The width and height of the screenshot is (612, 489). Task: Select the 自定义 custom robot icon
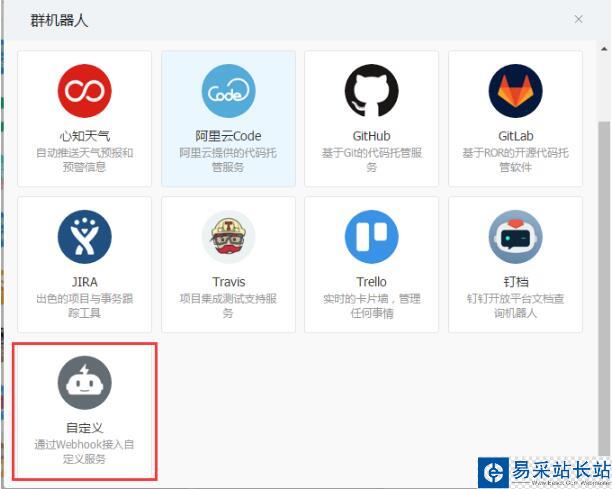point(84,383)
